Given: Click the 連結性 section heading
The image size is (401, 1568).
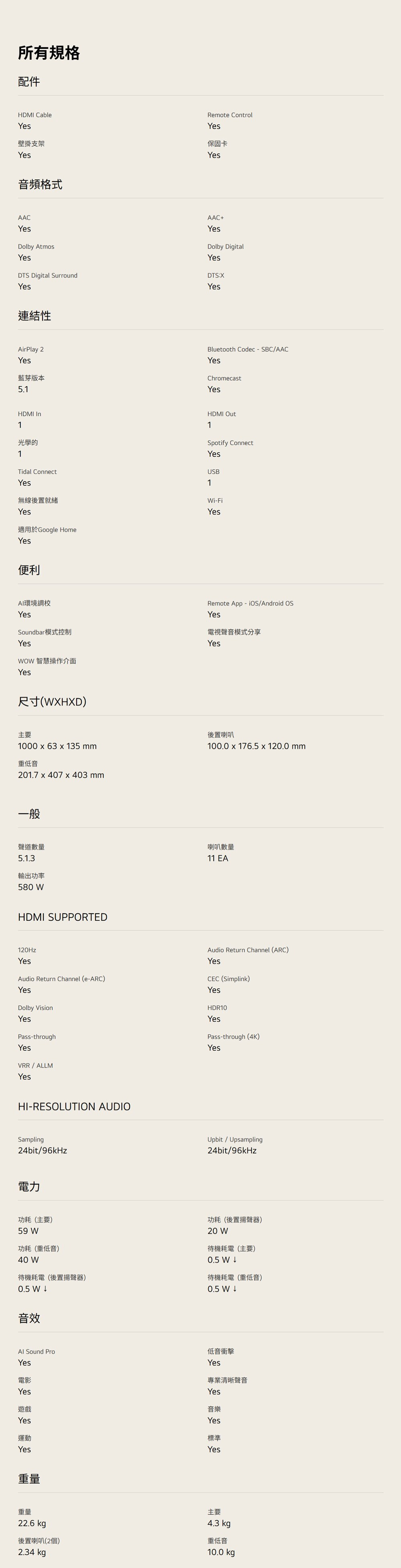Looking at the screenshot, I should coord(34,316).
